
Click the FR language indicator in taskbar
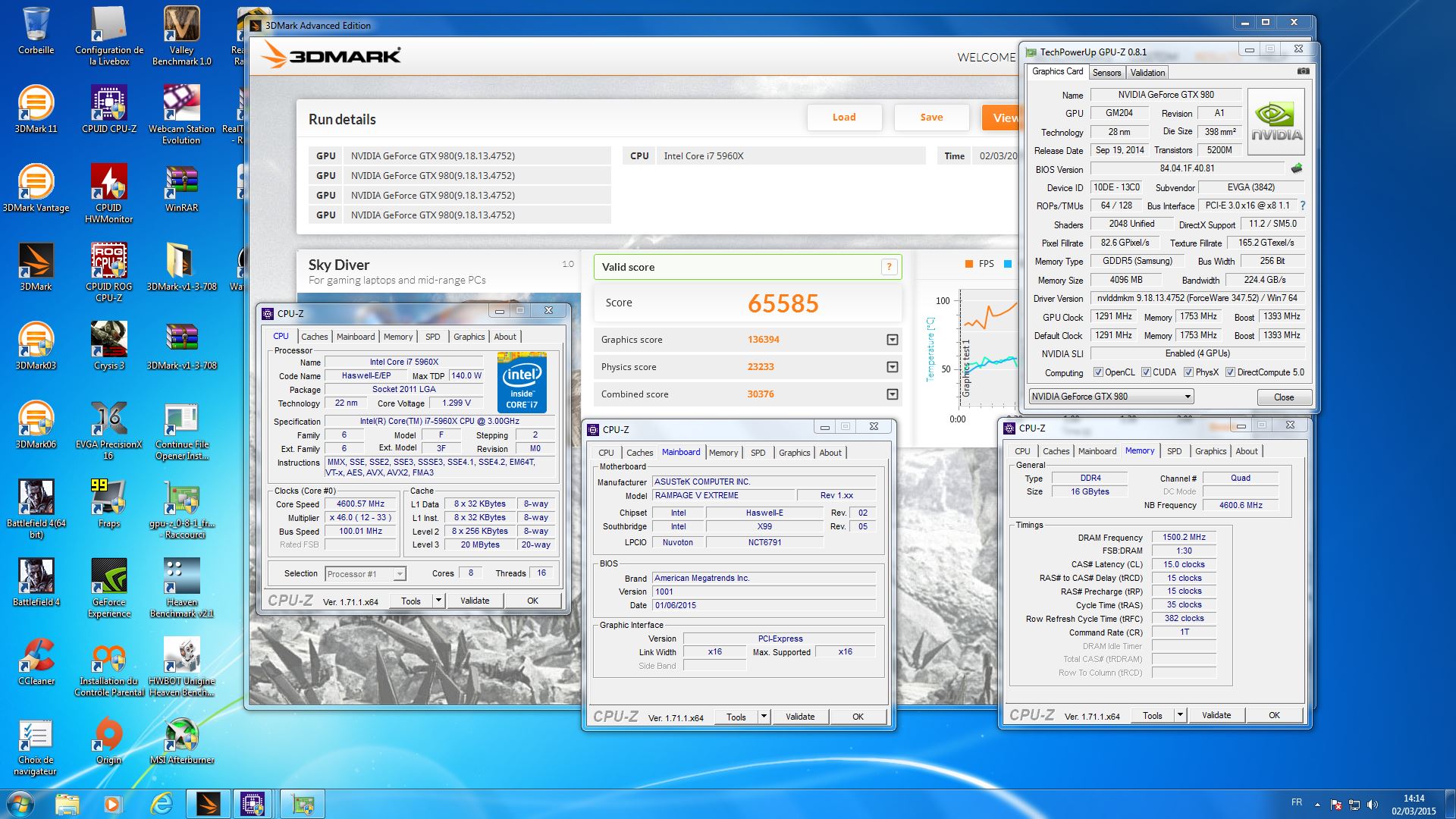pos(1296,802)
